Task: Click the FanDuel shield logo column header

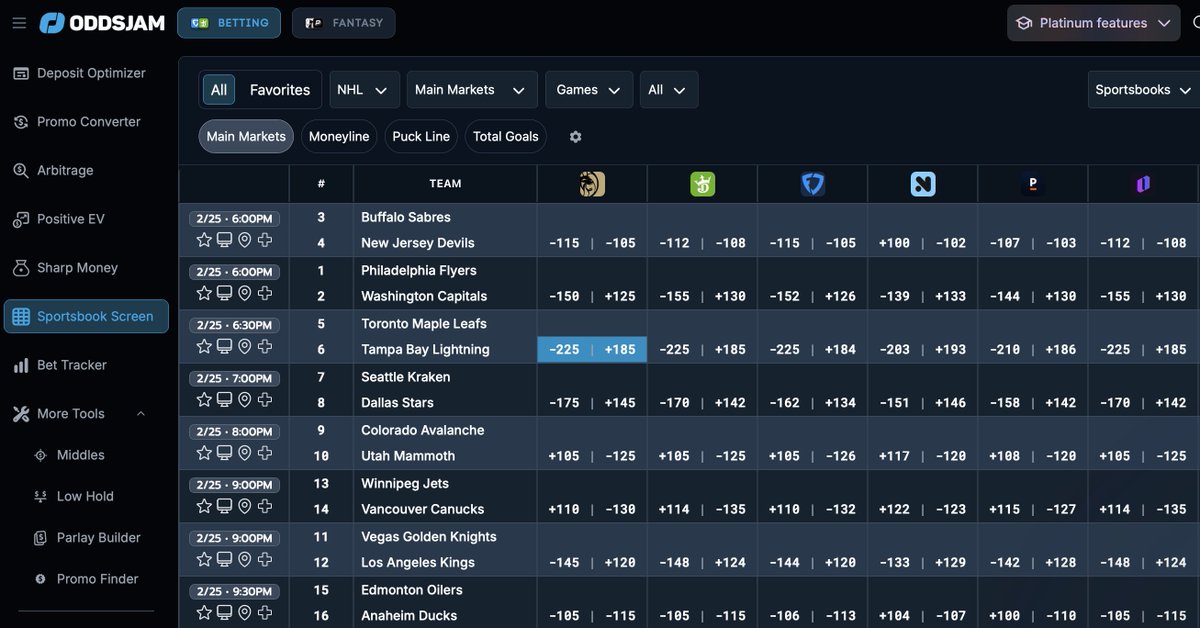Action: [812, 184]
